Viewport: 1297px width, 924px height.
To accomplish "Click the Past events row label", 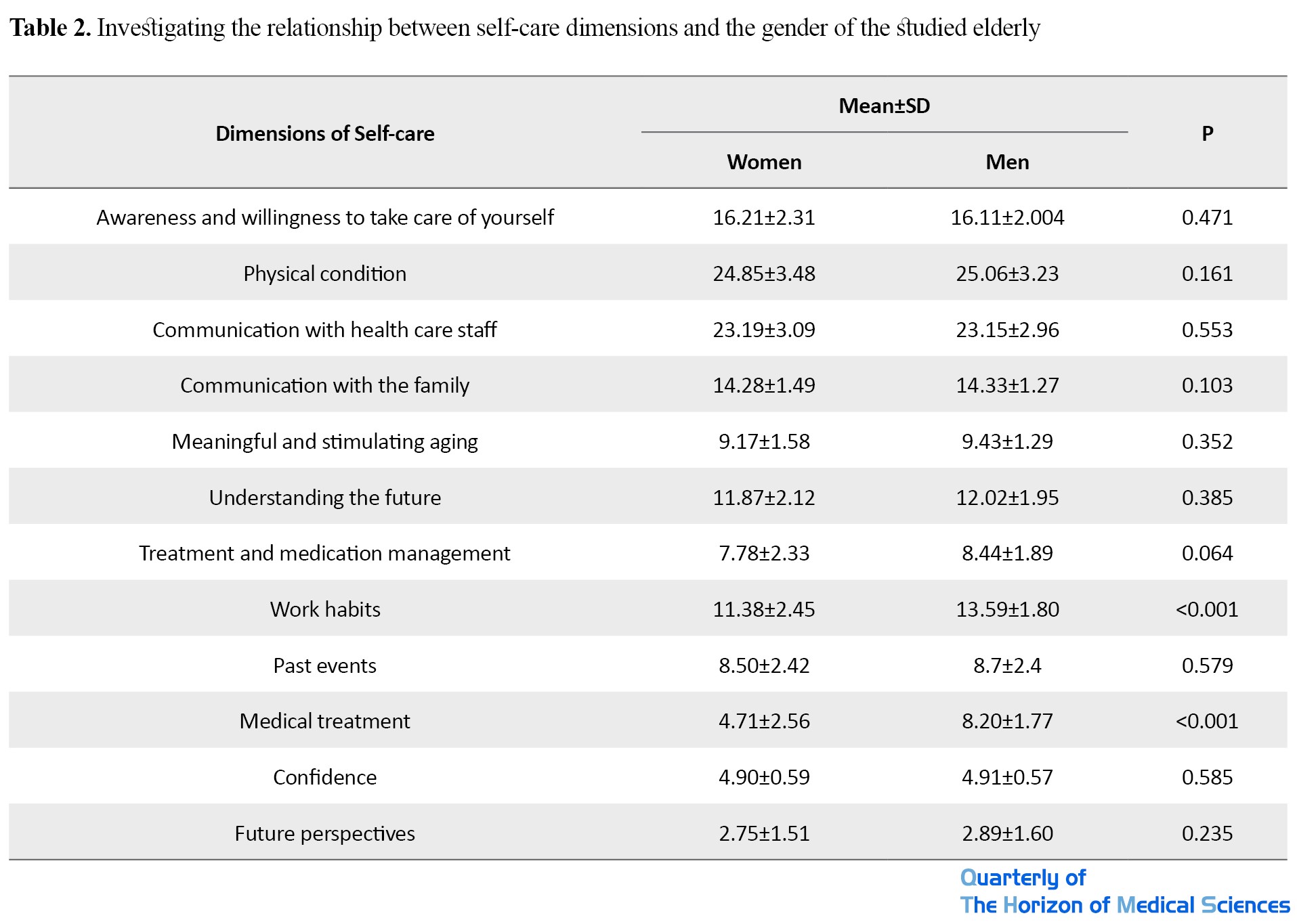I will click(324, 665).
